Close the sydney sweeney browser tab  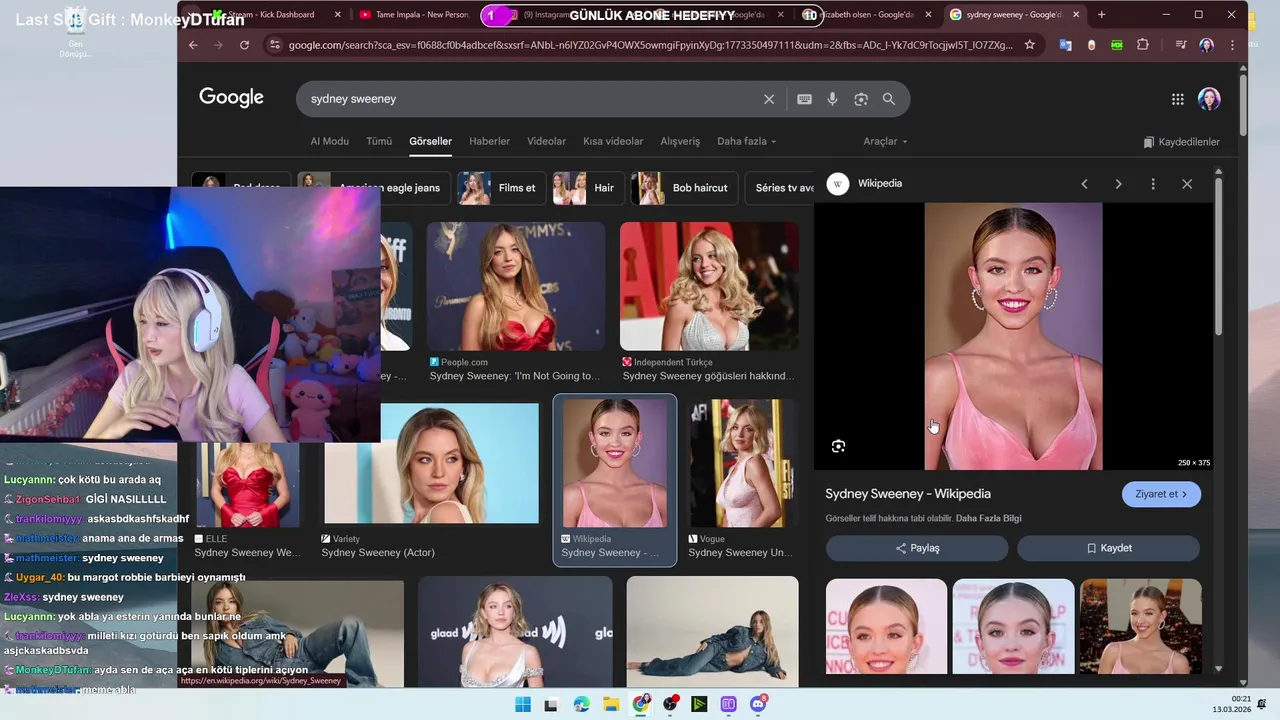click(1076, 15)
